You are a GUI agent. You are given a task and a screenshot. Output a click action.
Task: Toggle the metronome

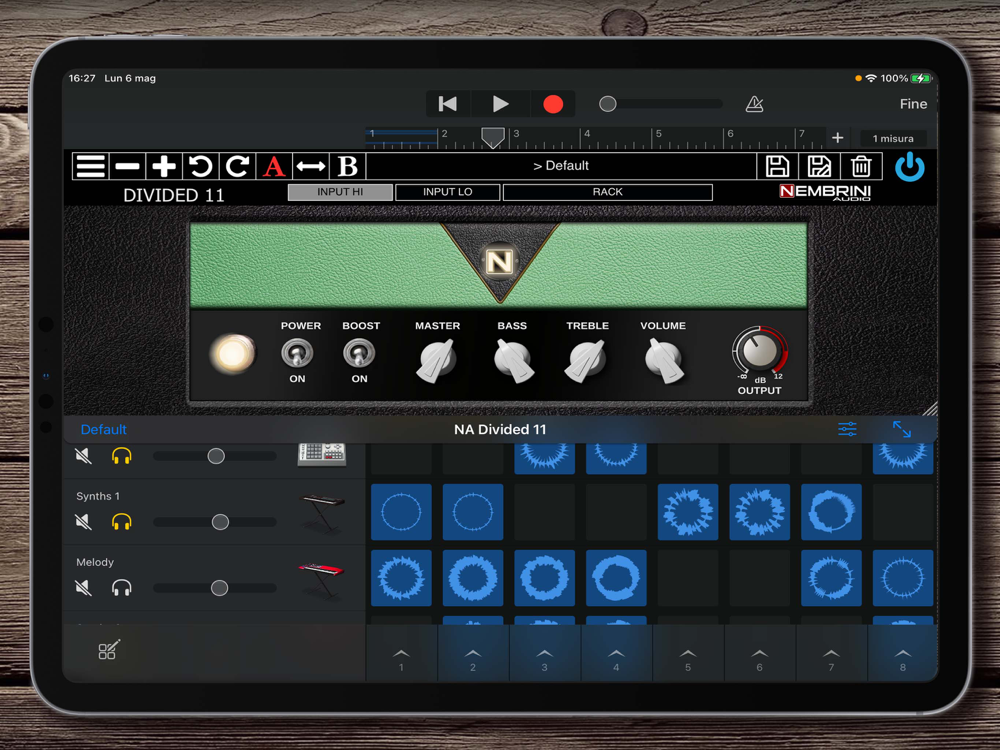754,104
